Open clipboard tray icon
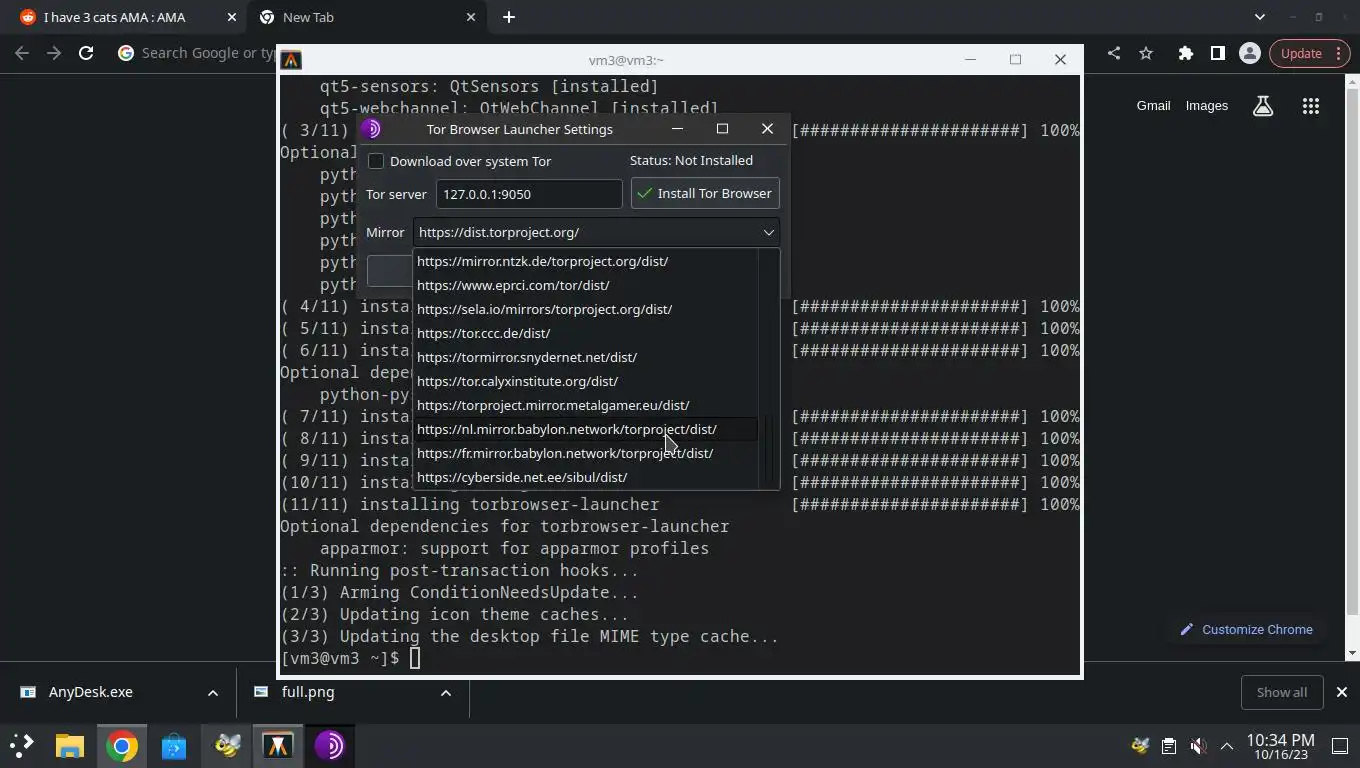 tap(1168, 745)
